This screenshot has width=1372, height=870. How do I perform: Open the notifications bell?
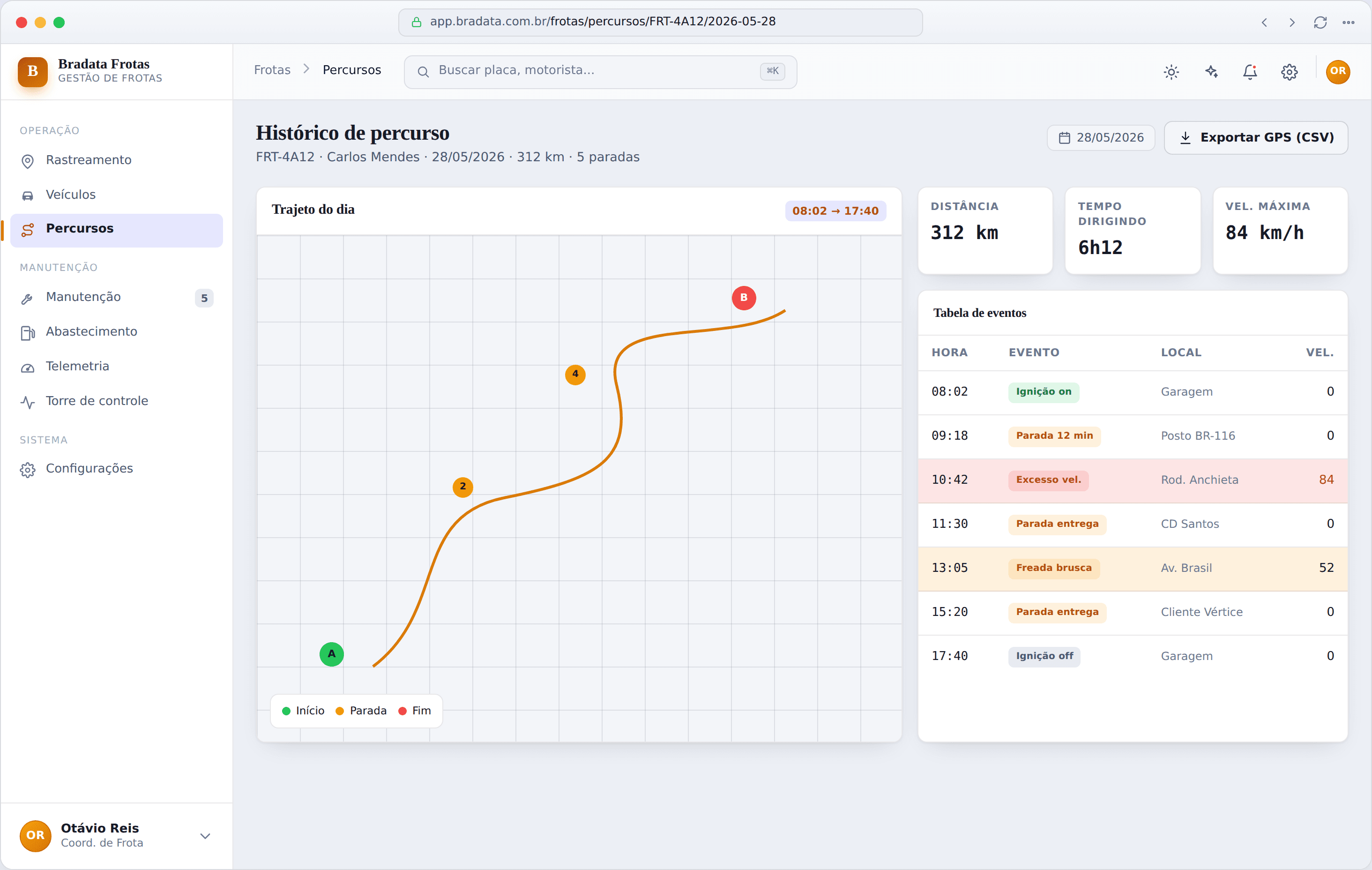click(1250, 72)
